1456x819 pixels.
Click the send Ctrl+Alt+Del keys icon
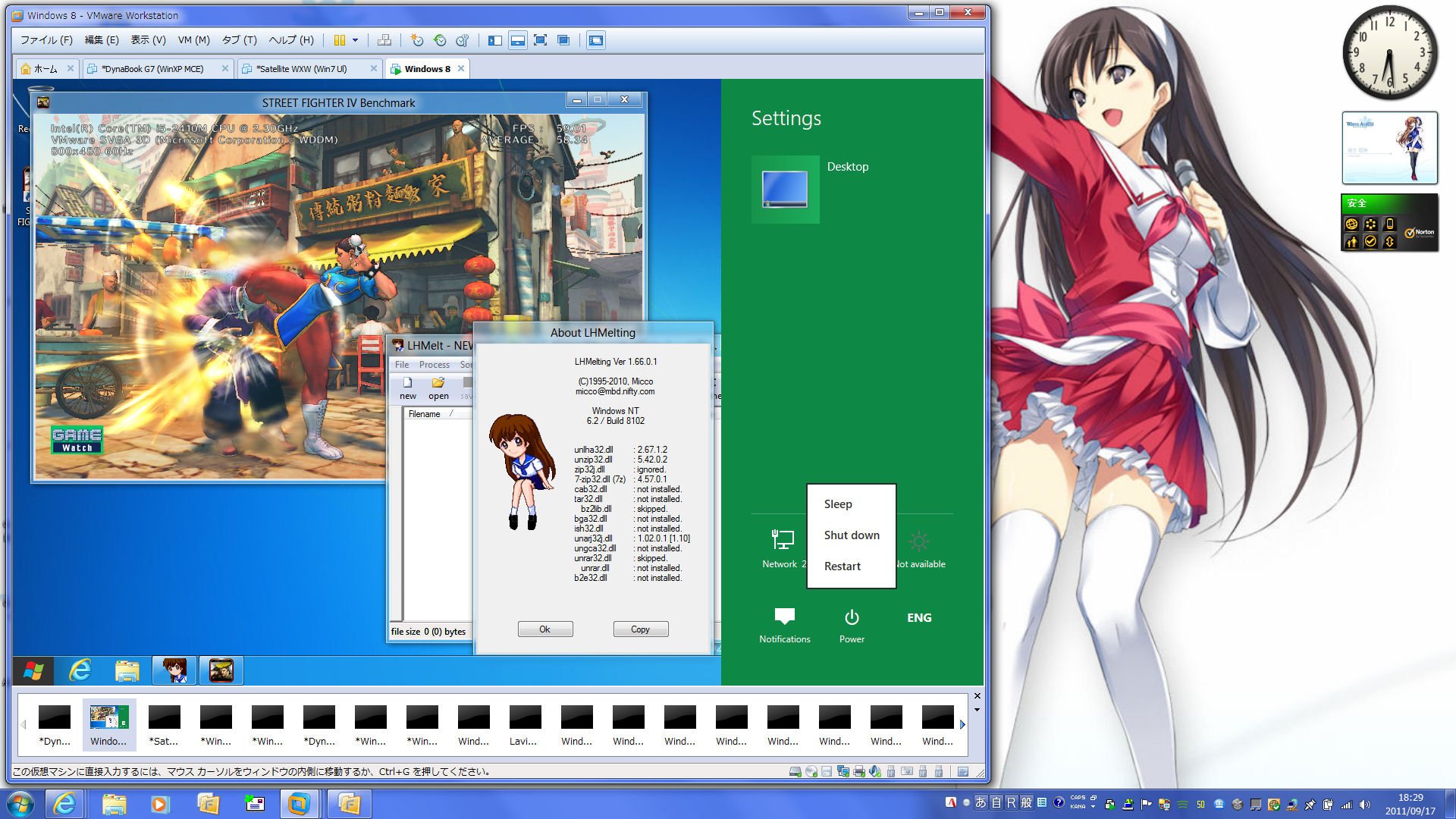tap(384, 40)
